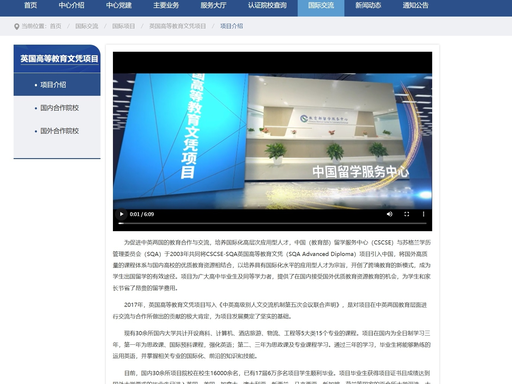This screenshot has width=512, height=384.
Task: Go to 首页 in the breadcrumb
Action: 56,26
